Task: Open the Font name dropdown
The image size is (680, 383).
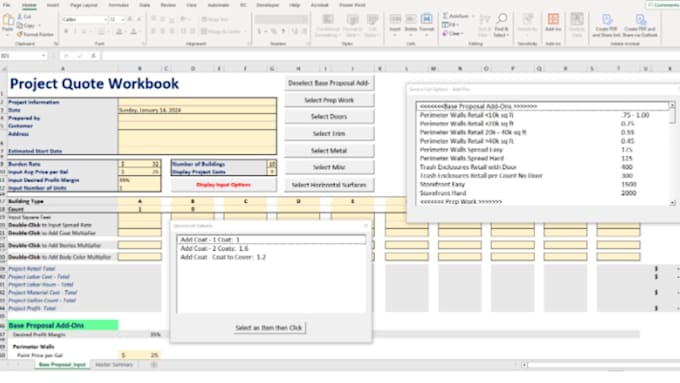Action: coord(105,20)
